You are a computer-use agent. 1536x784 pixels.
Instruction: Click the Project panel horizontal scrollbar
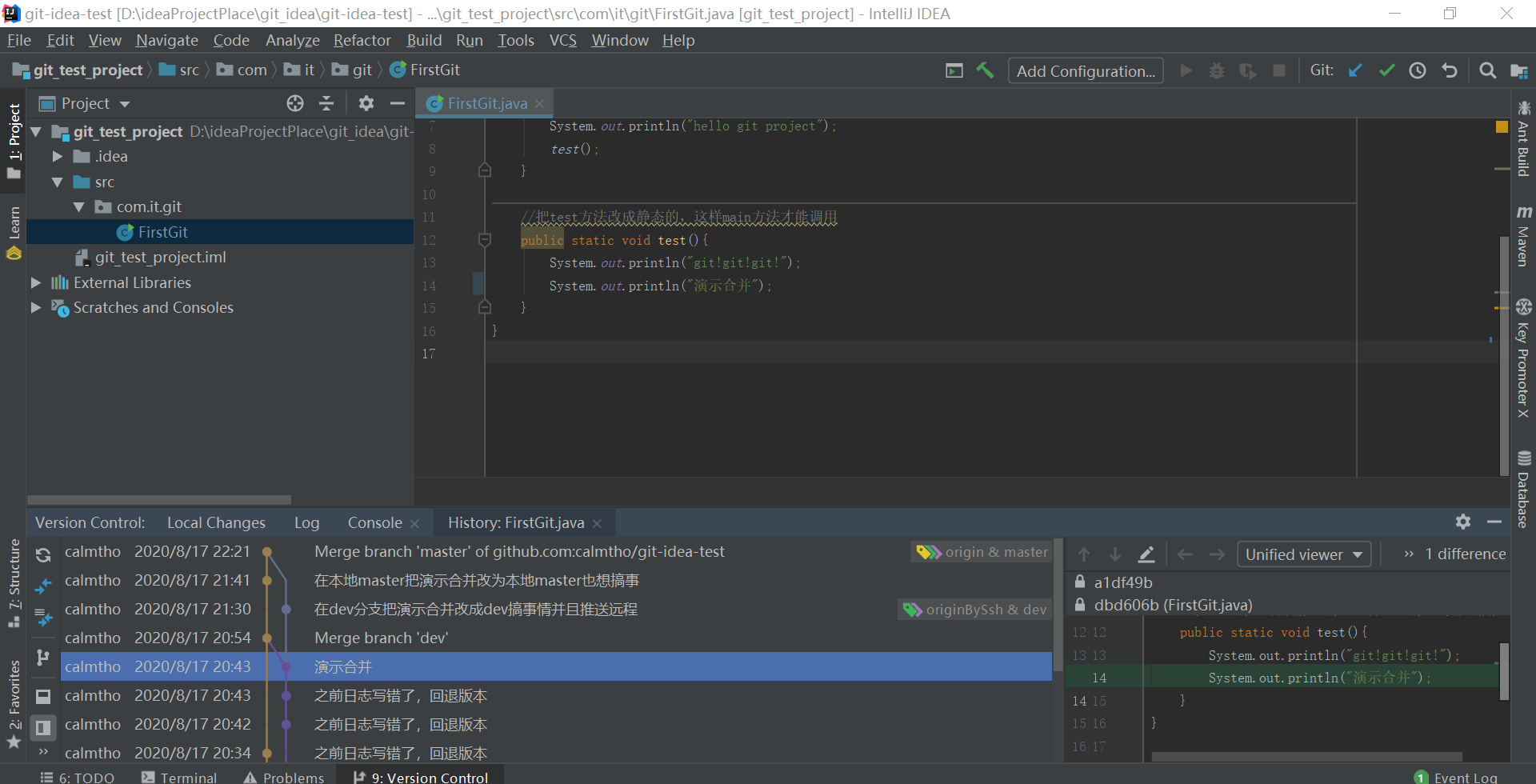tap(159, 499)
